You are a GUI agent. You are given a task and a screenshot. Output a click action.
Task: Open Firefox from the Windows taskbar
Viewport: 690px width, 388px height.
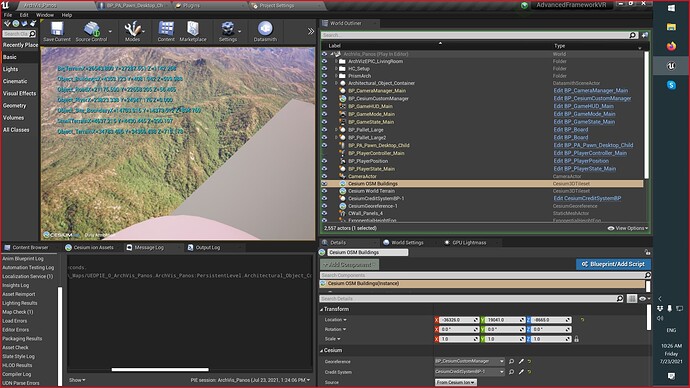pyautogui.click(x=671, y=46)
